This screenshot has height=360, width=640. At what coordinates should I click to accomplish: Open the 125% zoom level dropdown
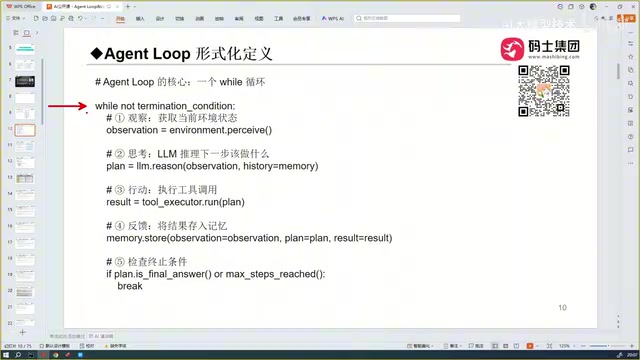(566, 346)
